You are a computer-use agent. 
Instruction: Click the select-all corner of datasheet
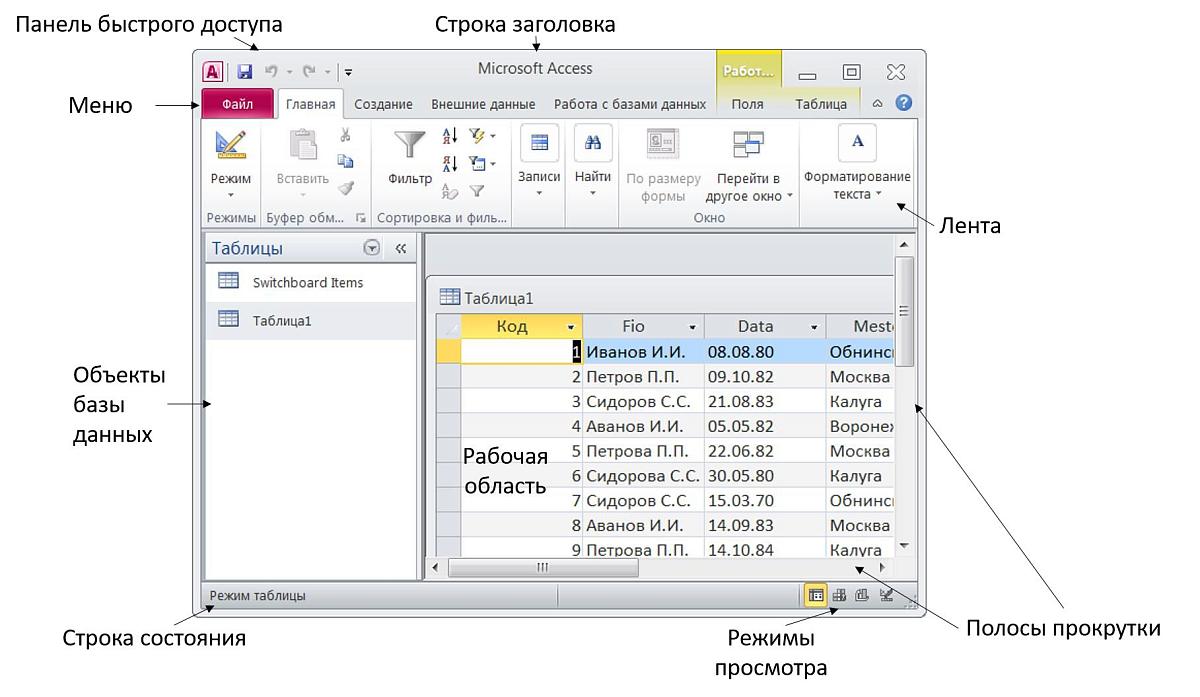pos(449,327)
